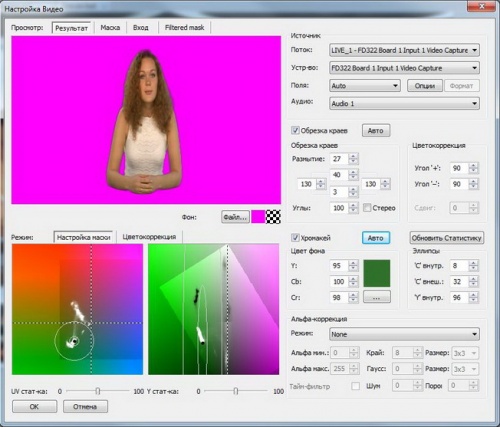Click the Обновить Статистику button
The width and height of the screenshot is (500, 427).
click(x=447, y=238)
